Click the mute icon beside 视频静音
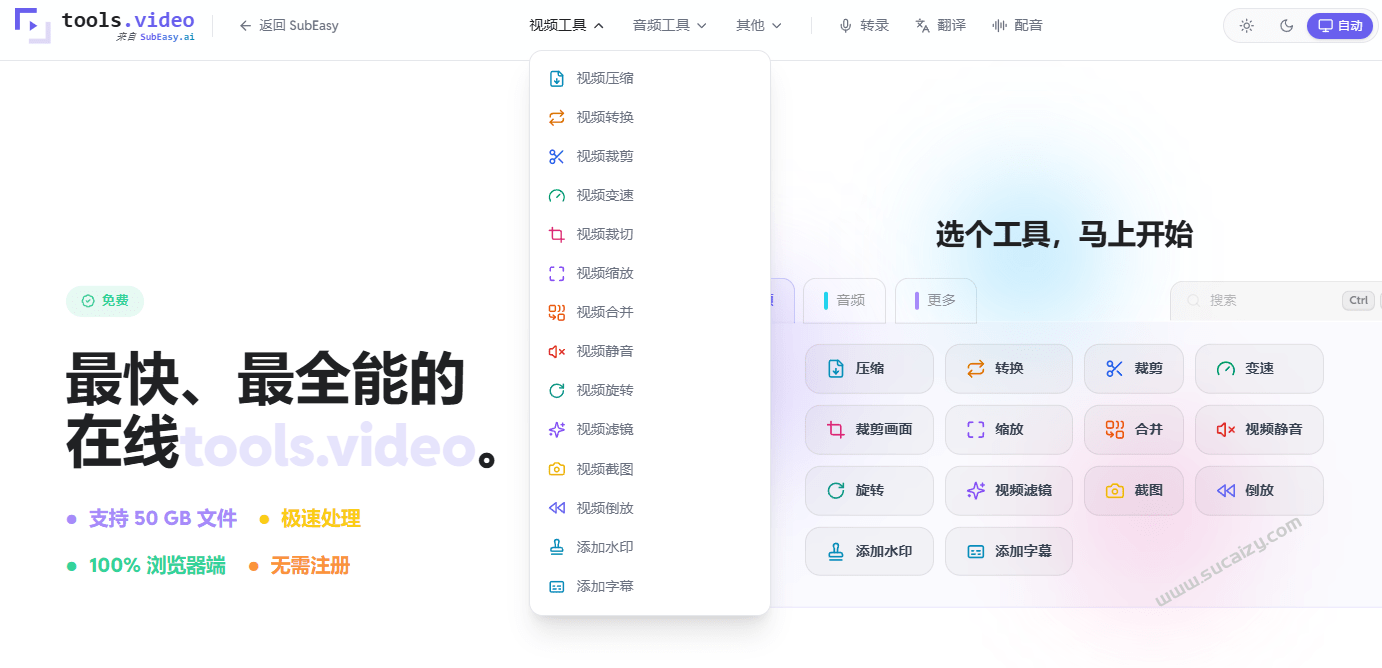This screenshot has width=1382, height=668. click(x=557, y=351)
